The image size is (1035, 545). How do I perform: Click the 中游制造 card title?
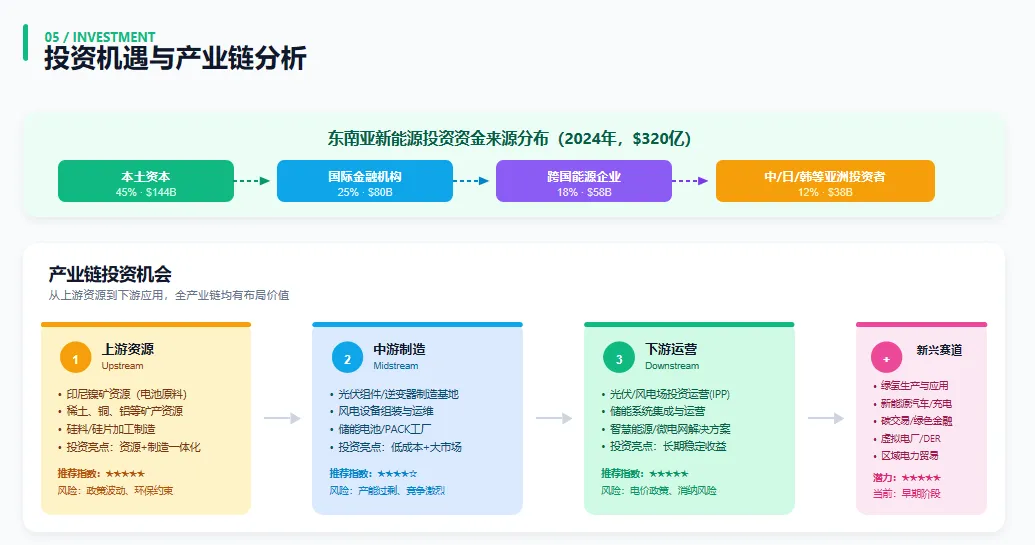click(399, 349)
